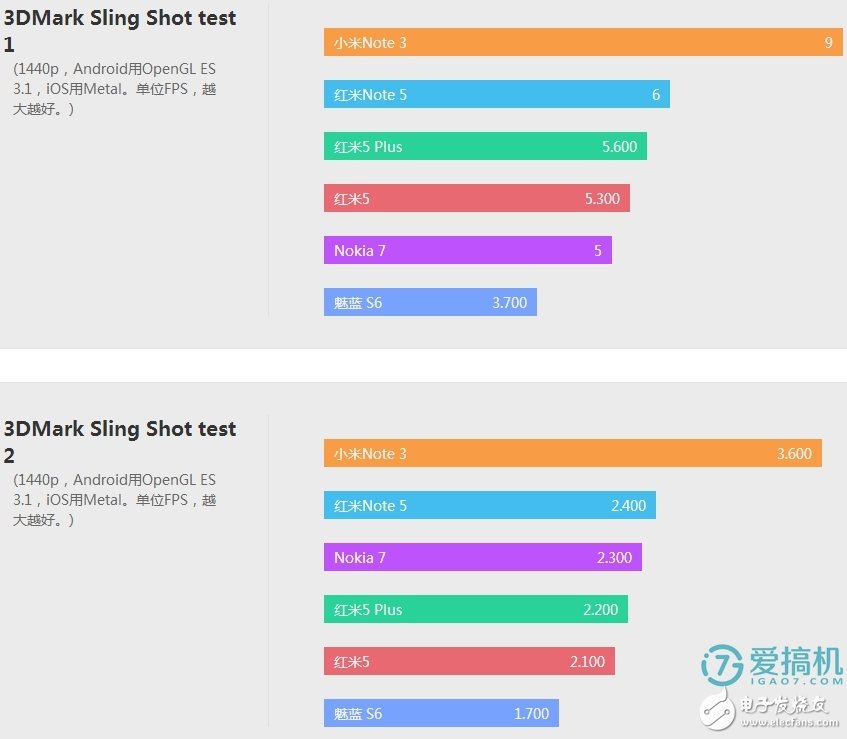The image size is (847, 739).
Task: Click the white divider between the two charts
Action: [x=423, y=365]
